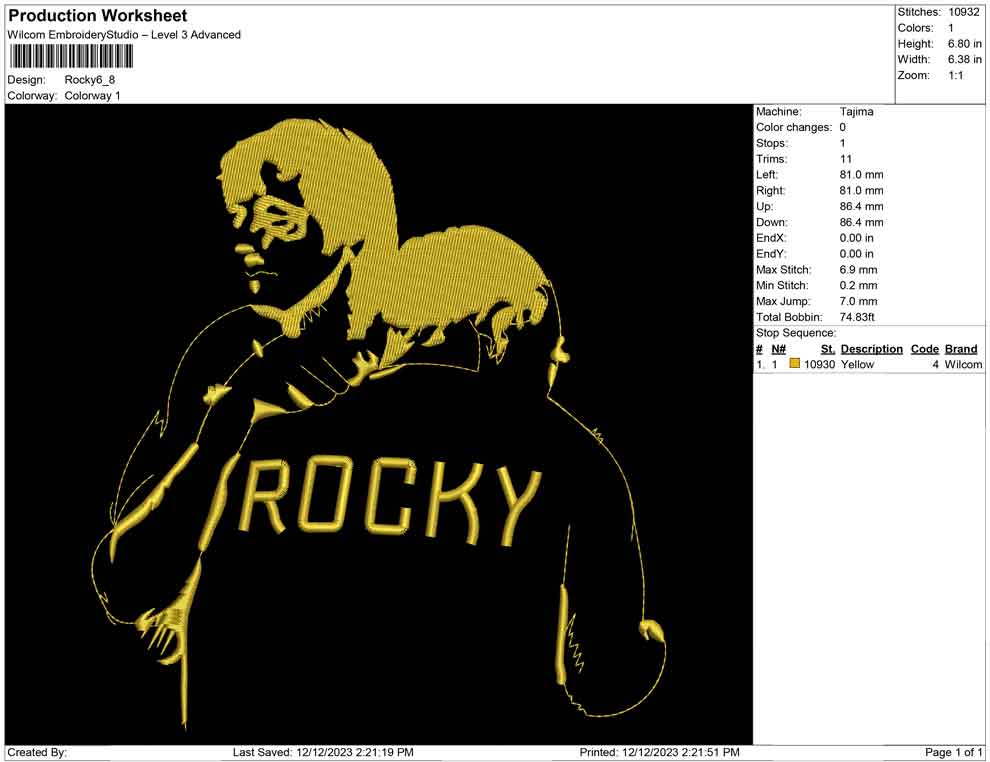Click the Total Bobbin value '74.83ft'
990x762 pixels.
(x=857, y=317)
